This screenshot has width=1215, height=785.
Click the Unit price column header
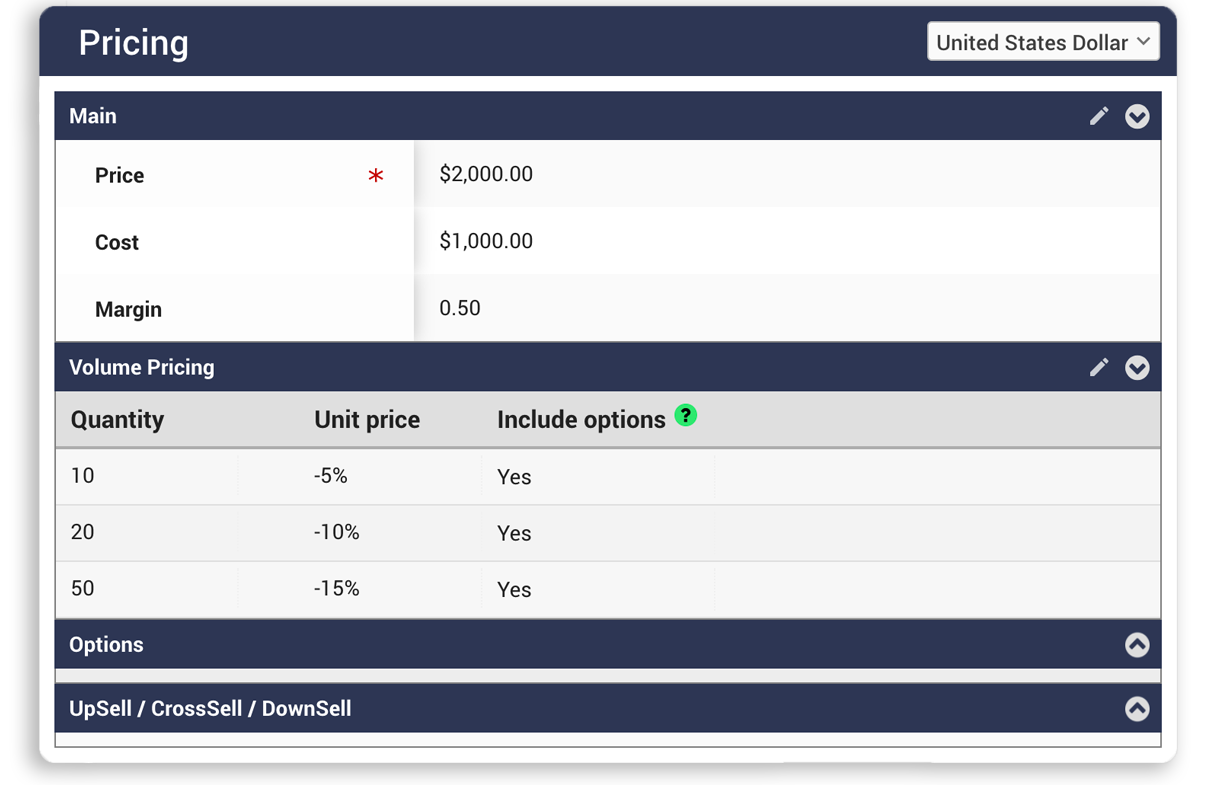(367, 420)
